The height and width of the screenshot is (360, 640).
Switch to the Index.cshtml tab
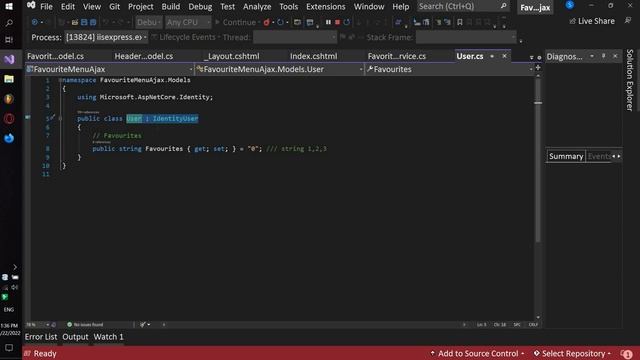coord(313,56)
